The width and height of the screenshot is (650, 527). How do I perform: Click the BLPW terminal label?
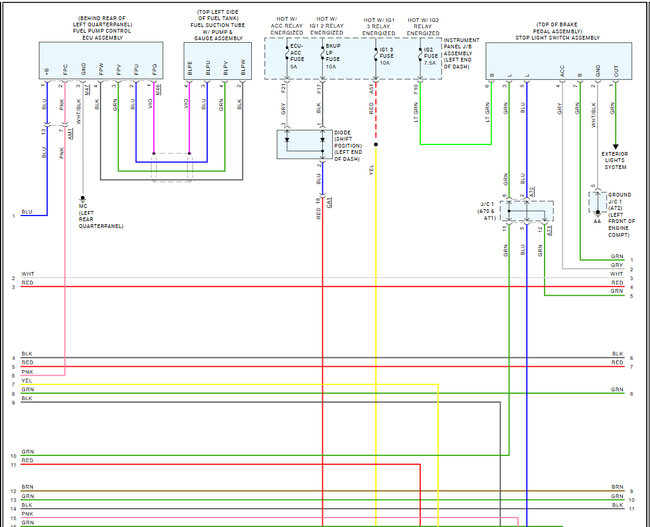[243, 69]
